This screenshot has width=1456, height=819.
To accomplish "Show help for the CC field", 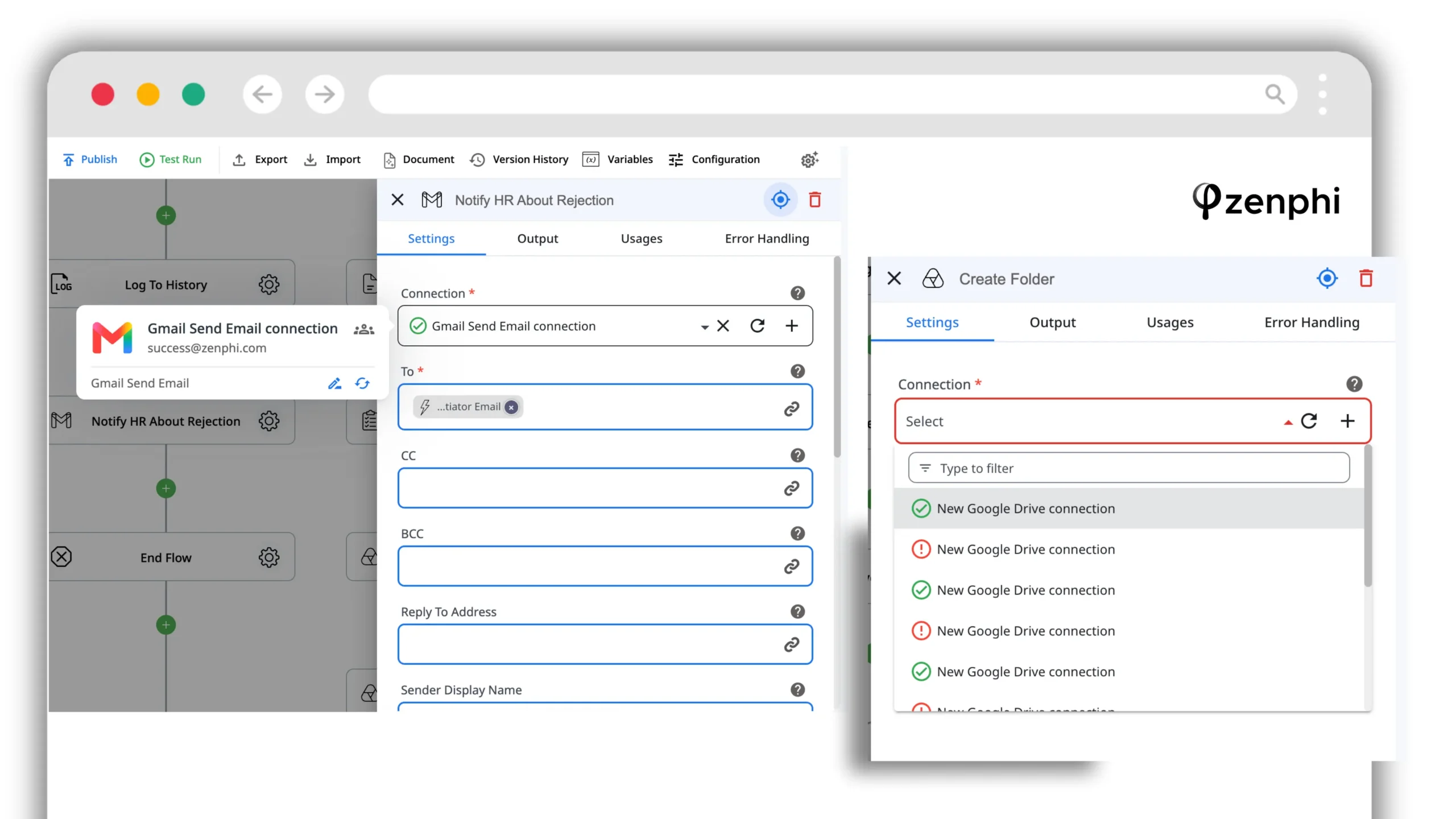I will (797, 455).
